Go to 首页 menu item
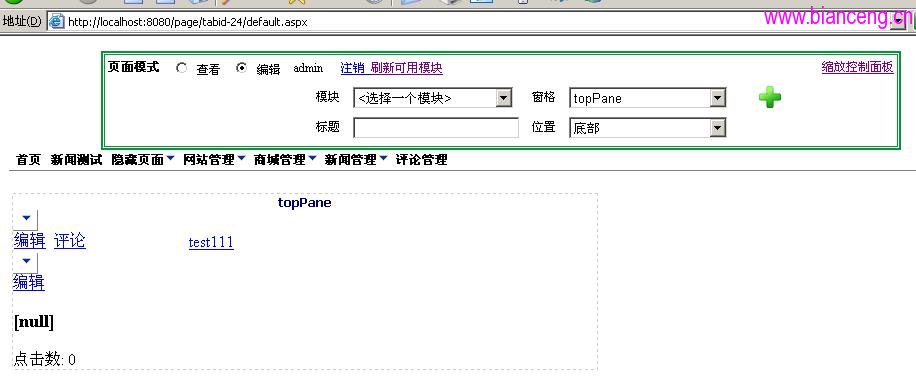The image size is (916, 384). (29, 160)
